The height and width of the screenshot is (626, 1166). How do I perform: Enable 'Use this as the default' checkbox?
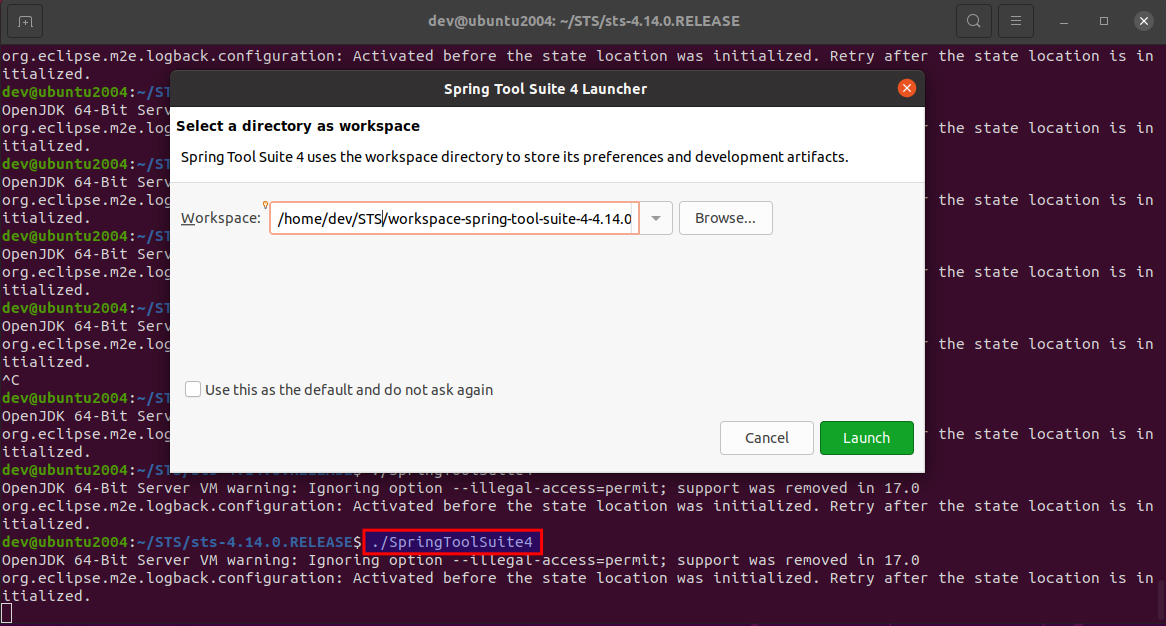point(193,389)
